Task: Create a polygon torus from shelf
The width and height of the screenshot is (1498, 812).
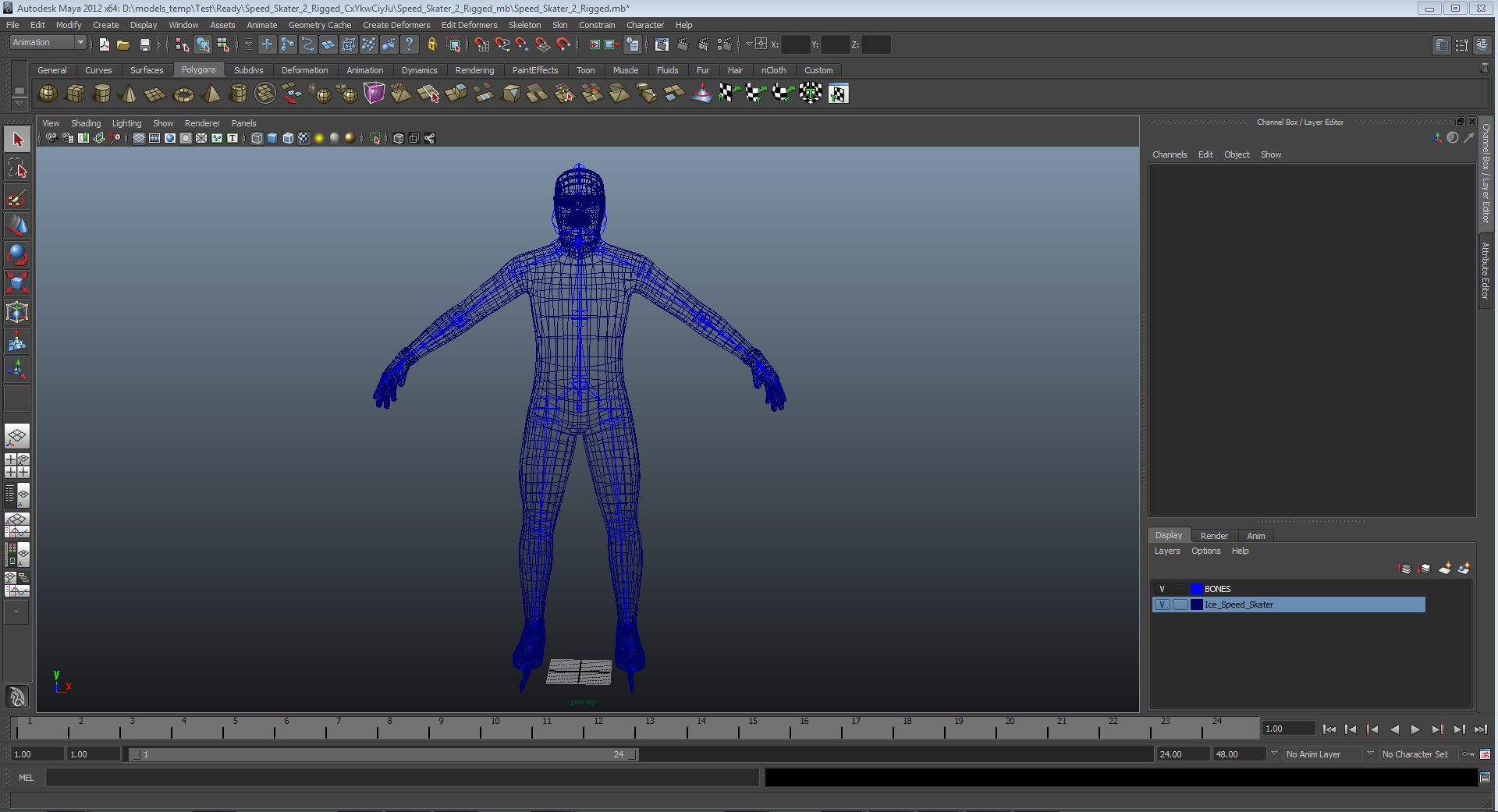Action: [183, 94]
